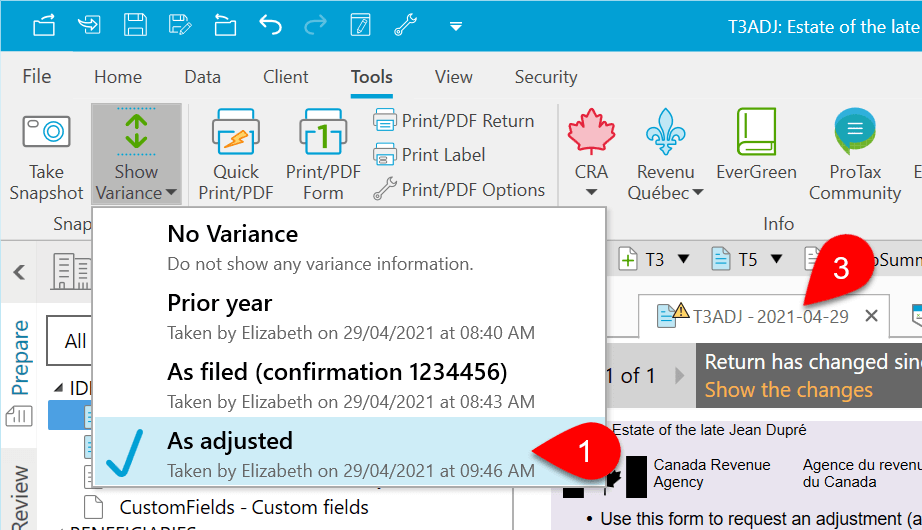This screenshot has width=922, height=530.
Task: Take a Snapshot with the camera icon
Action: tap(46, 156)
